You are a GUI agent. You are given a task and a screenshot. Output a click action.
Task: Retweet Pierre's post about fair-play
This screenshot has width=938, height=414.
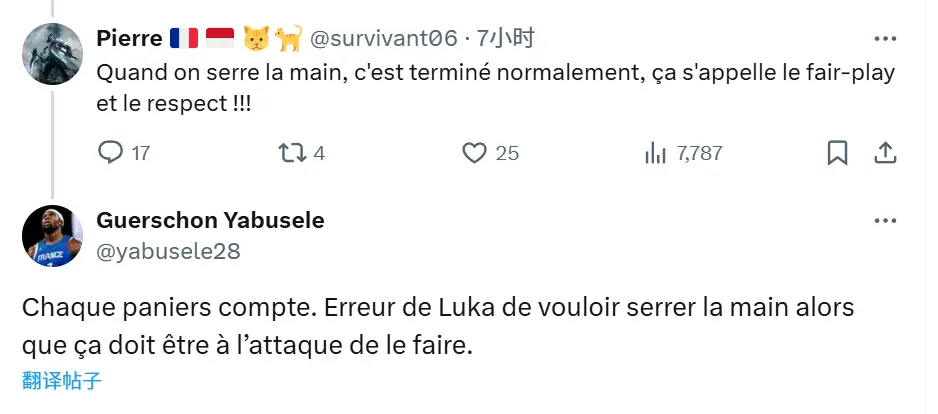coord(292,153)
